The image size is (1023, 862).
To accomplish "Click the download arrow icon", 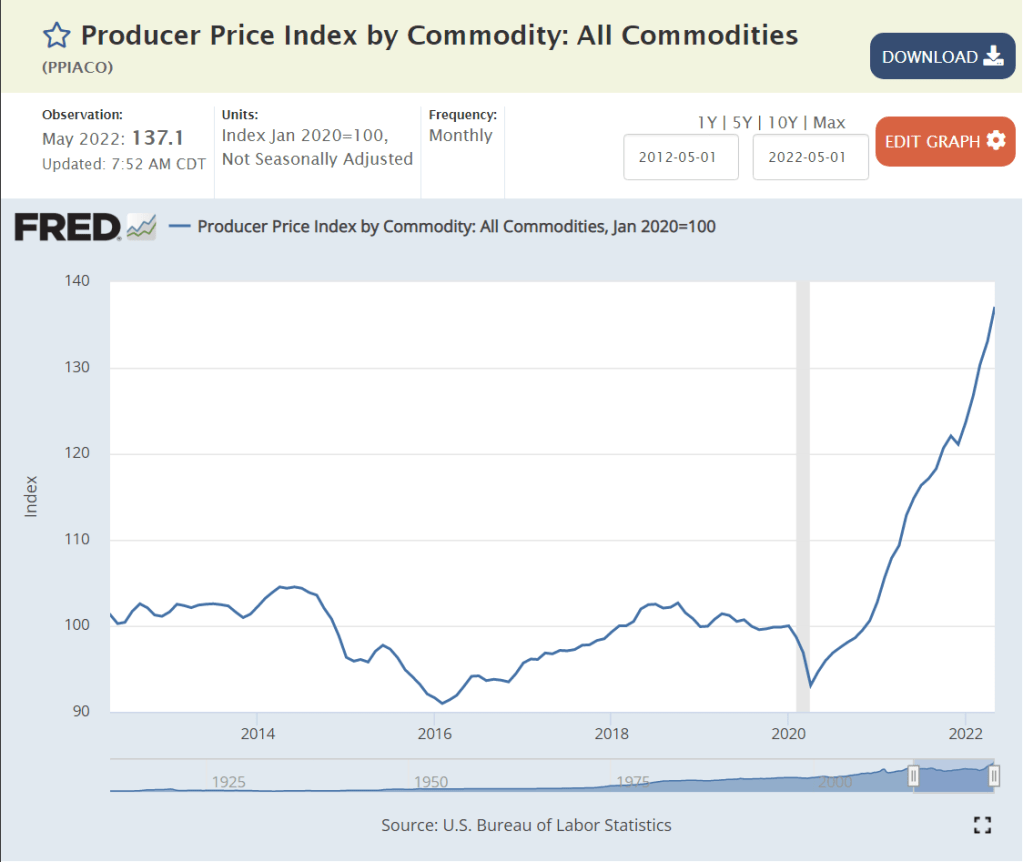I will point(993,56).
